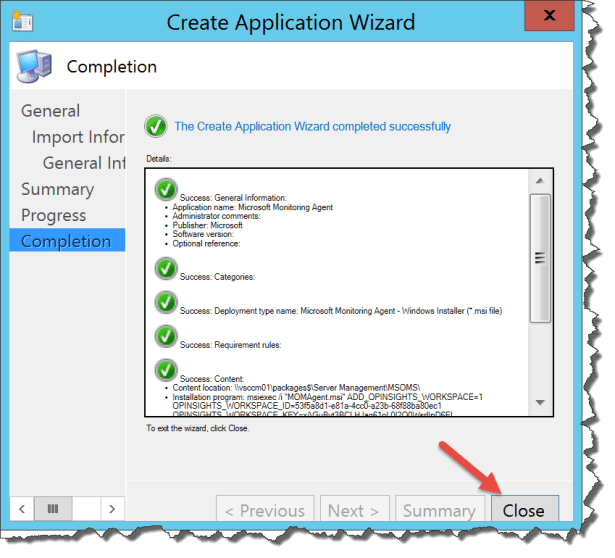
Task: Select the General step in sidebar
Action: point(51,111)
